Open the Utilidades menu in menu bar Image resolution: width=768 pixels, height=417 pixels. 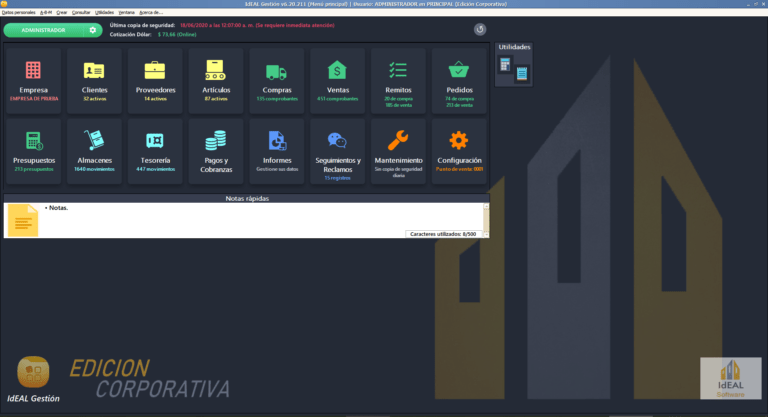pyautogui.click(x=104, y=12)
